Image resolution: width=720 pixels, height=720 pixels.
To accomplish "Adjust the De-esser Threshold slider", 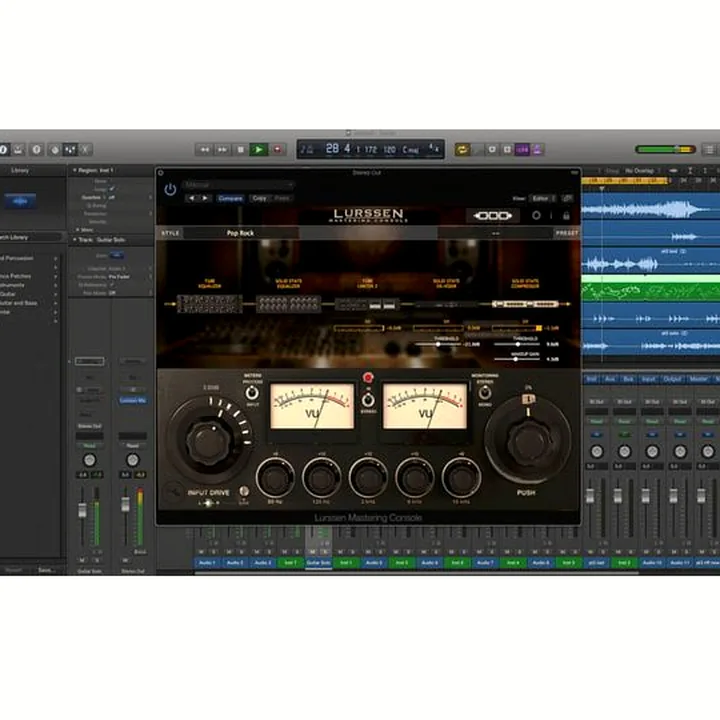I will 438,344.
